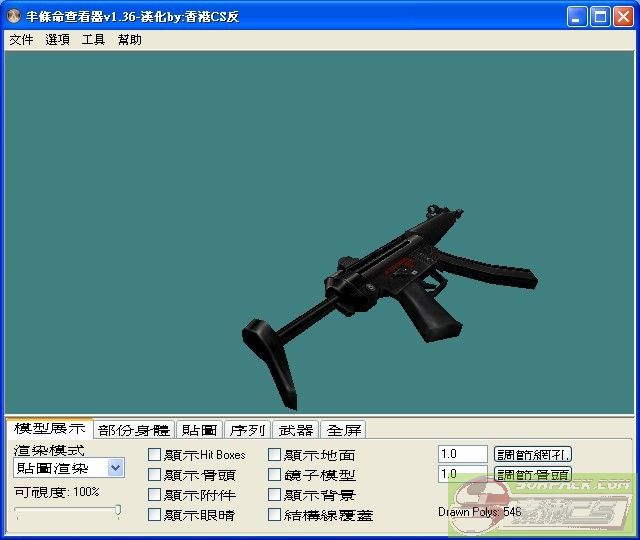Click the value field beside 調節網孔
This screenshot has height=540, width=640.
tap(462, 454)
